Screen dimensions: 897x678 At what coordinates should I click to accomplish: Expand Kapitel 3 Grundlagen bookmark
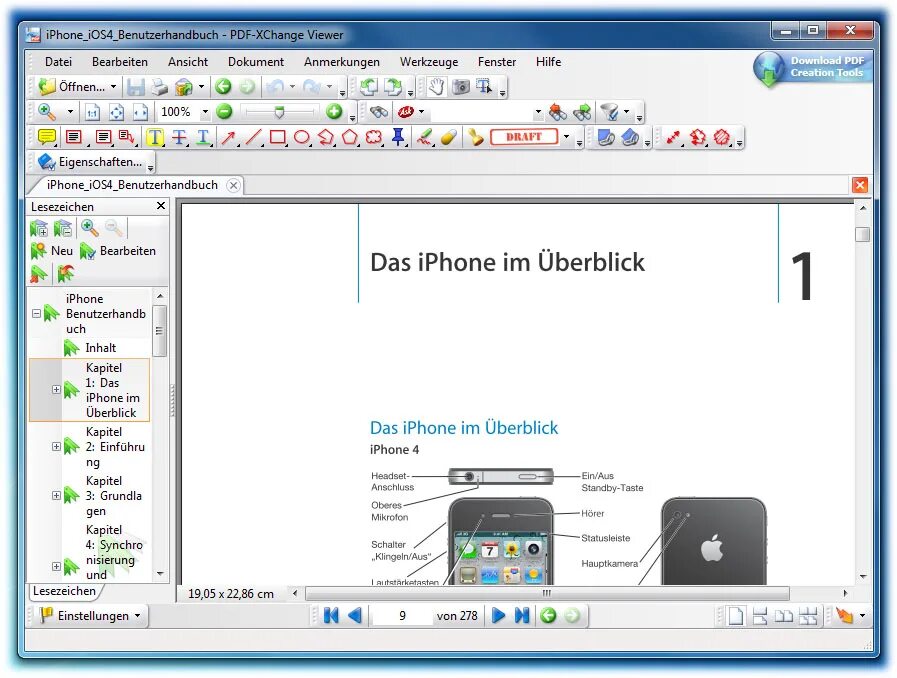pyautogui.click(x=56, y=495)
